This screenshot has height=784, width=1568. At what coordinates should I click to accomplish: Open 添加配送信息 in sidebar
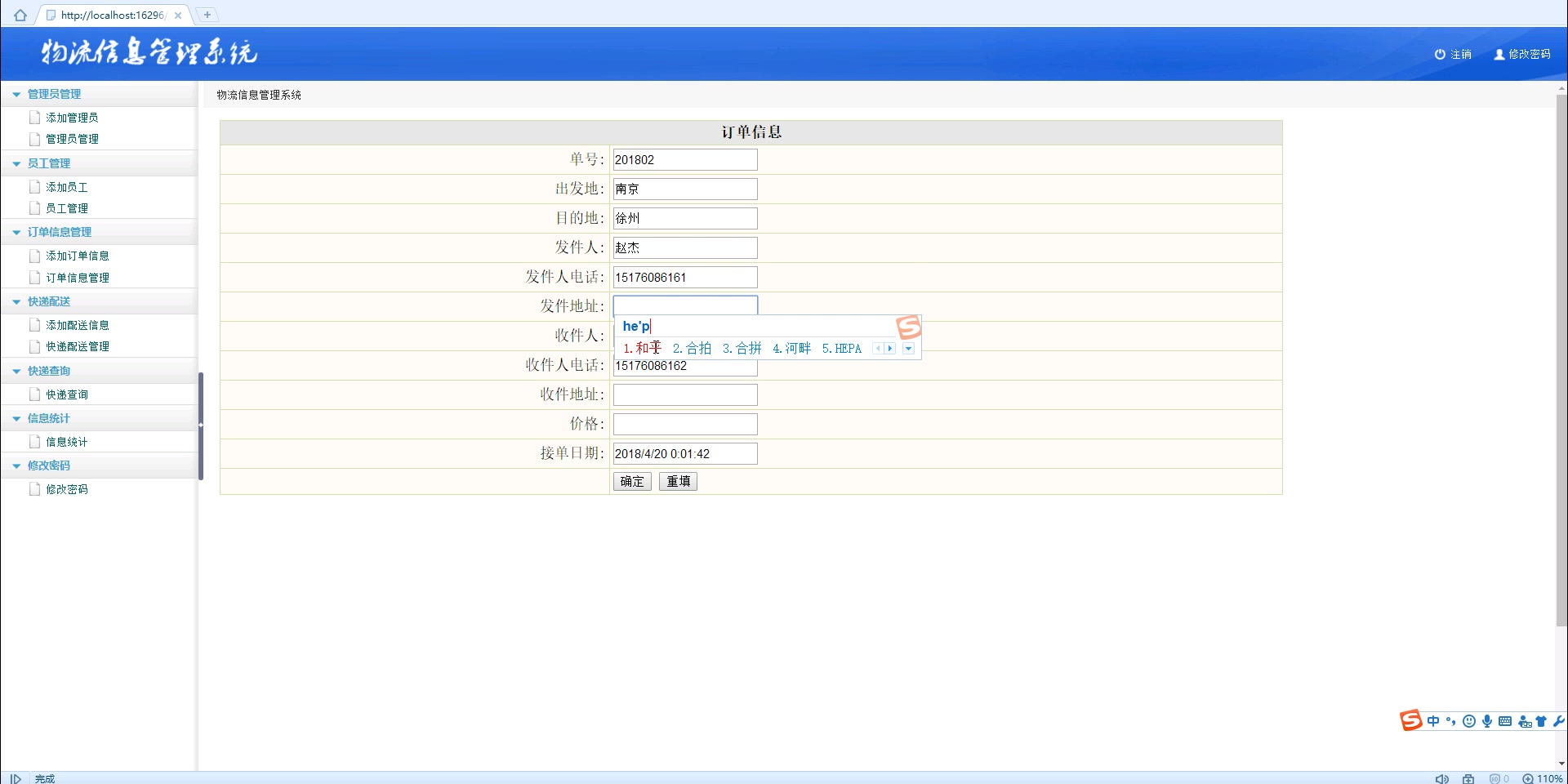point(78,325)
